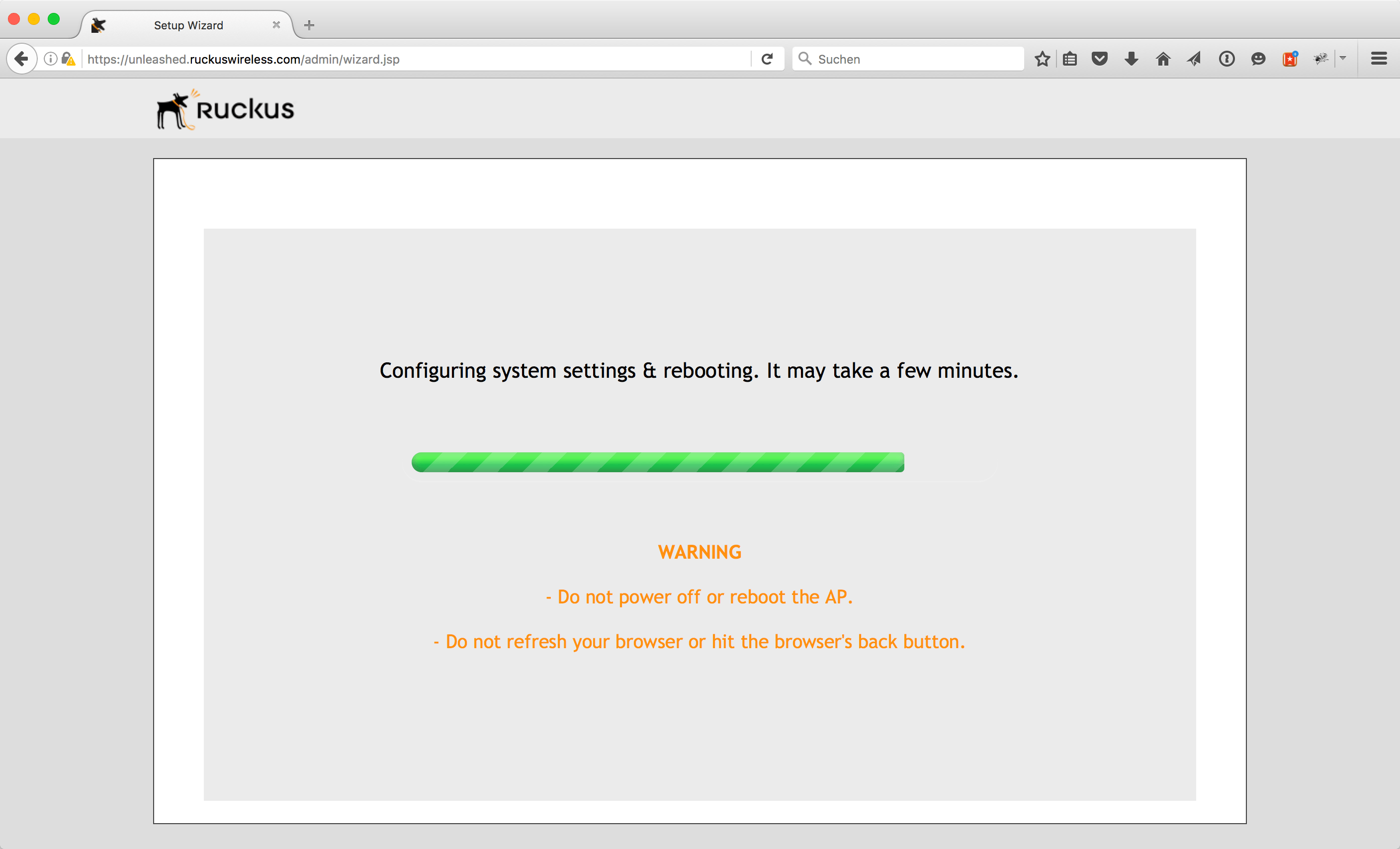Click the orange WARNING heading
Viewport: 1400px width, 849px height.
tap(700, 552)
